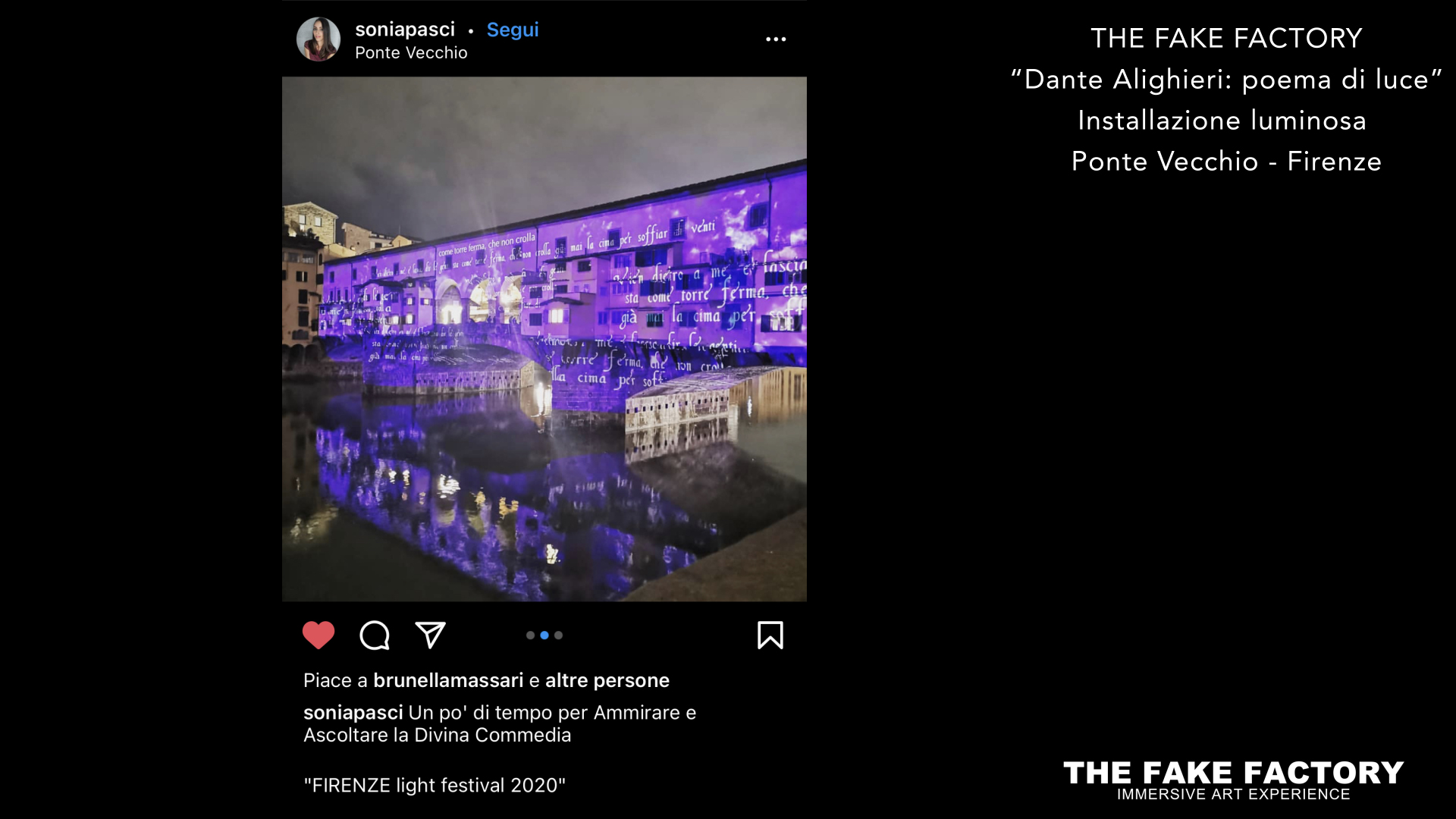Viewport: 1456px width, 819px height.
Task: Save the post with the bookmark icon
Action: point(770,635)
